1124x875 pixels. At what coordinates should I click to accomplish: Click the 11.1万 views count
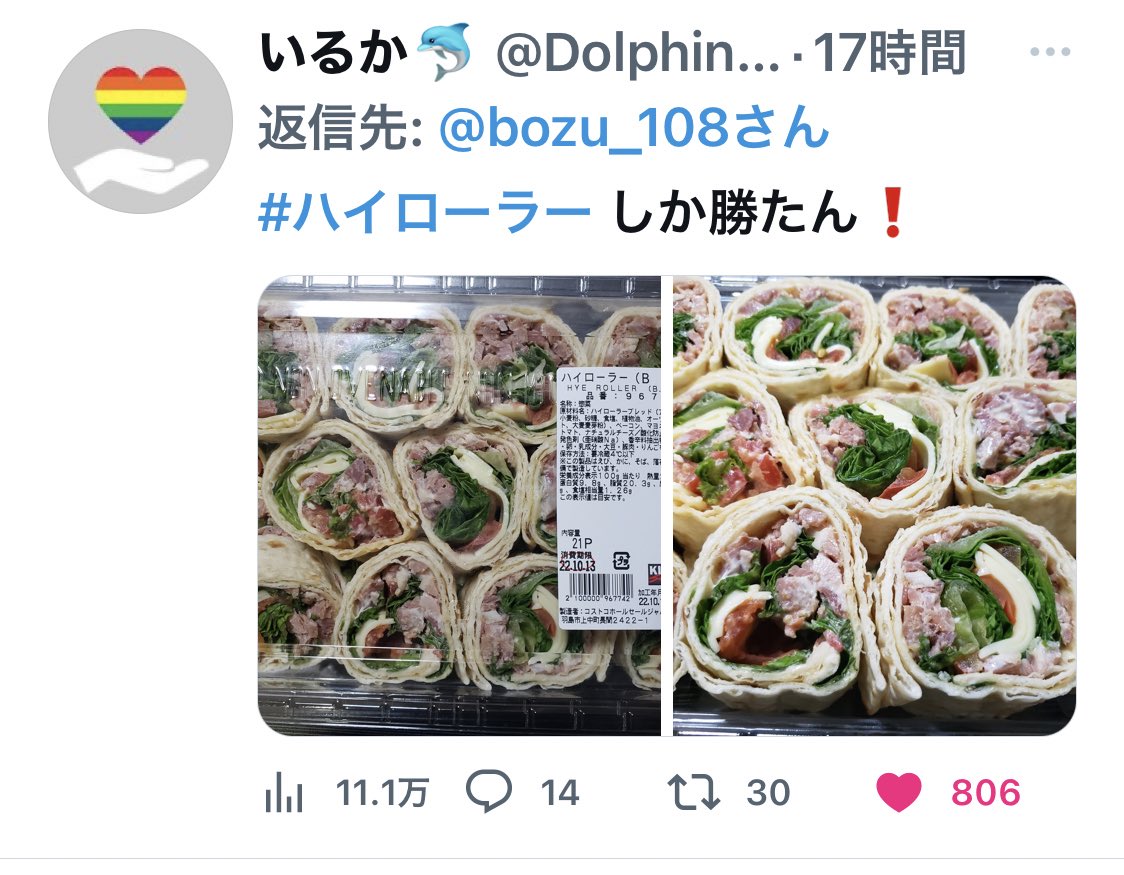tap(382, 793)
